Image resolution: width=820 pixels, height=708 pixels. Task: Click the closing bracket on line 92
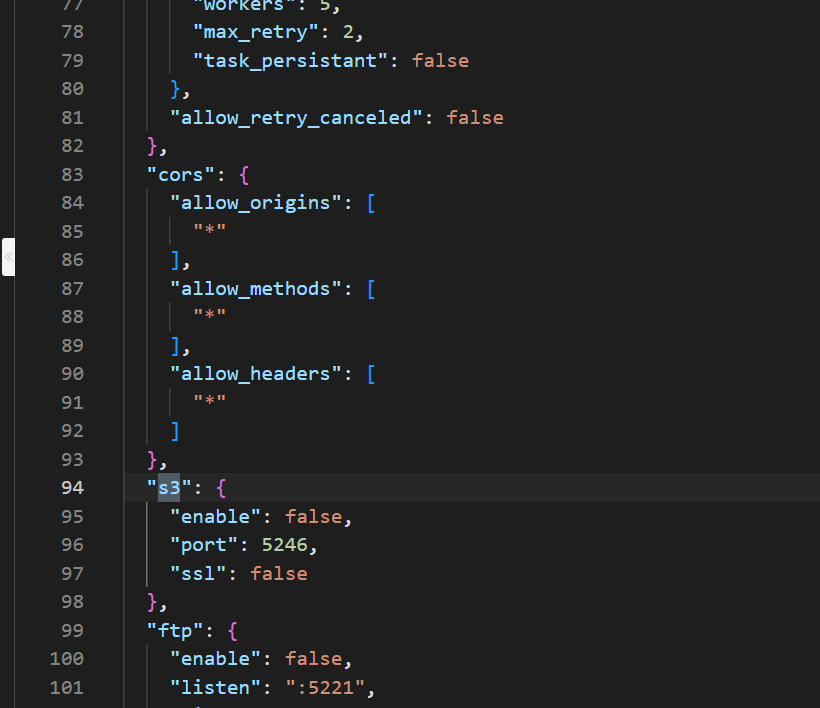(x=175, y=431)
